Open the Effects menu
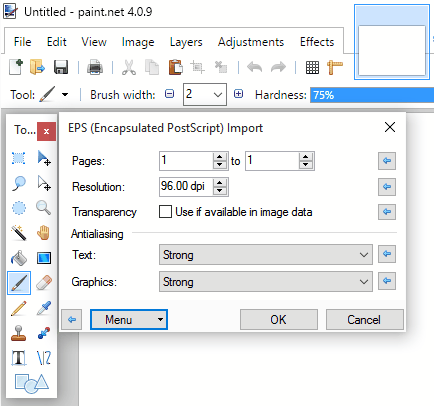Screen dimensions: 434x406 pos(317,42)
